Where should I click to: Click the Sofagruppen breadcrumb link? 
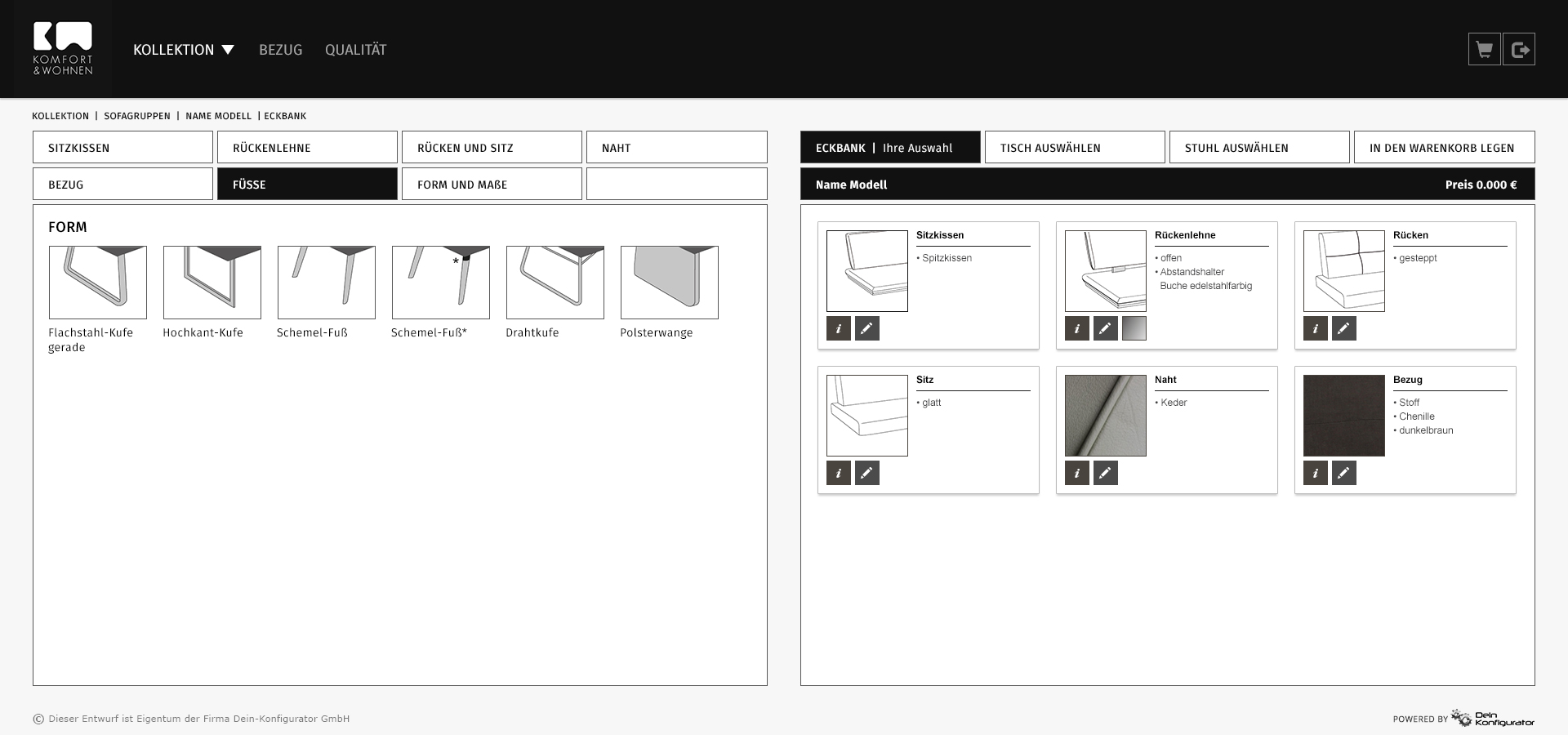137,116
